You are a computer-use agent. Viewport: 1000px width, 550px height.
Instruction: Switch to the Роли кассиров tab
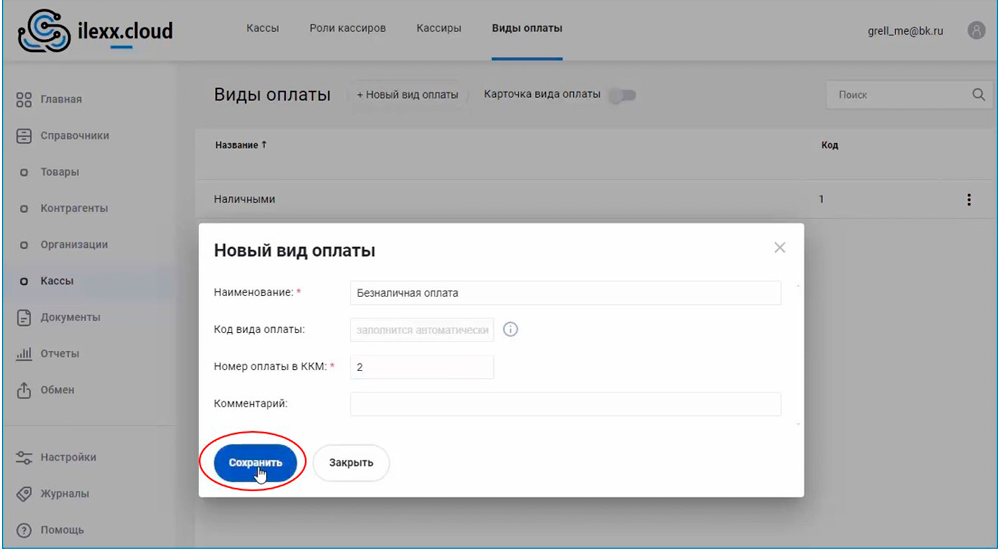[x=347, y=28]
